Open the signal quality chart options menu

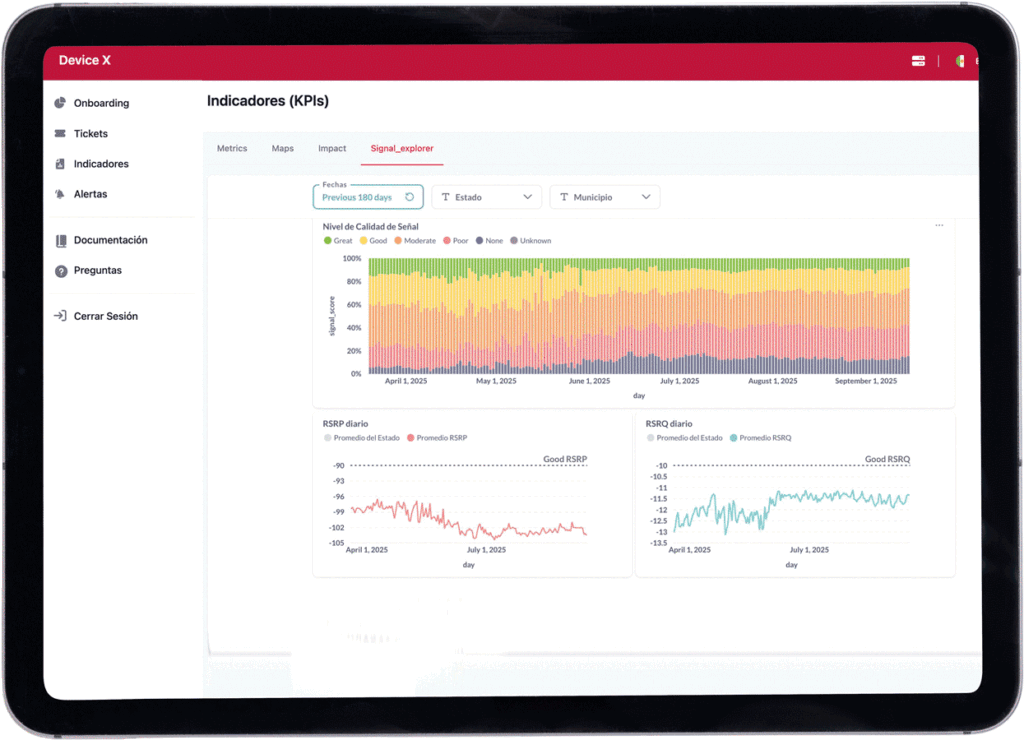(939, 226)
